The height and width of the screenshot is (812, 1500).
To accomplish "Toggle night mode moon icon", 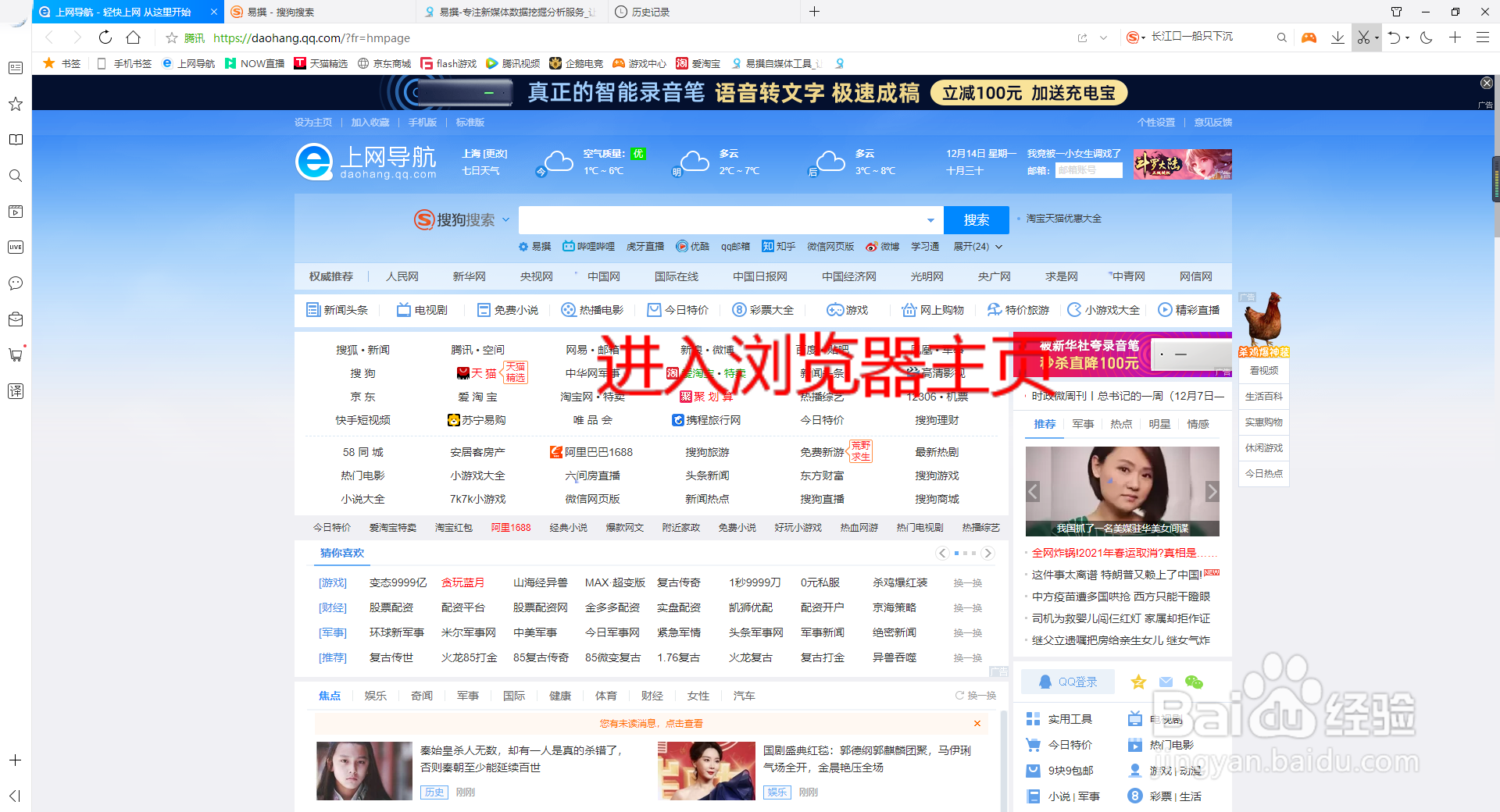I will [1426, 37].
